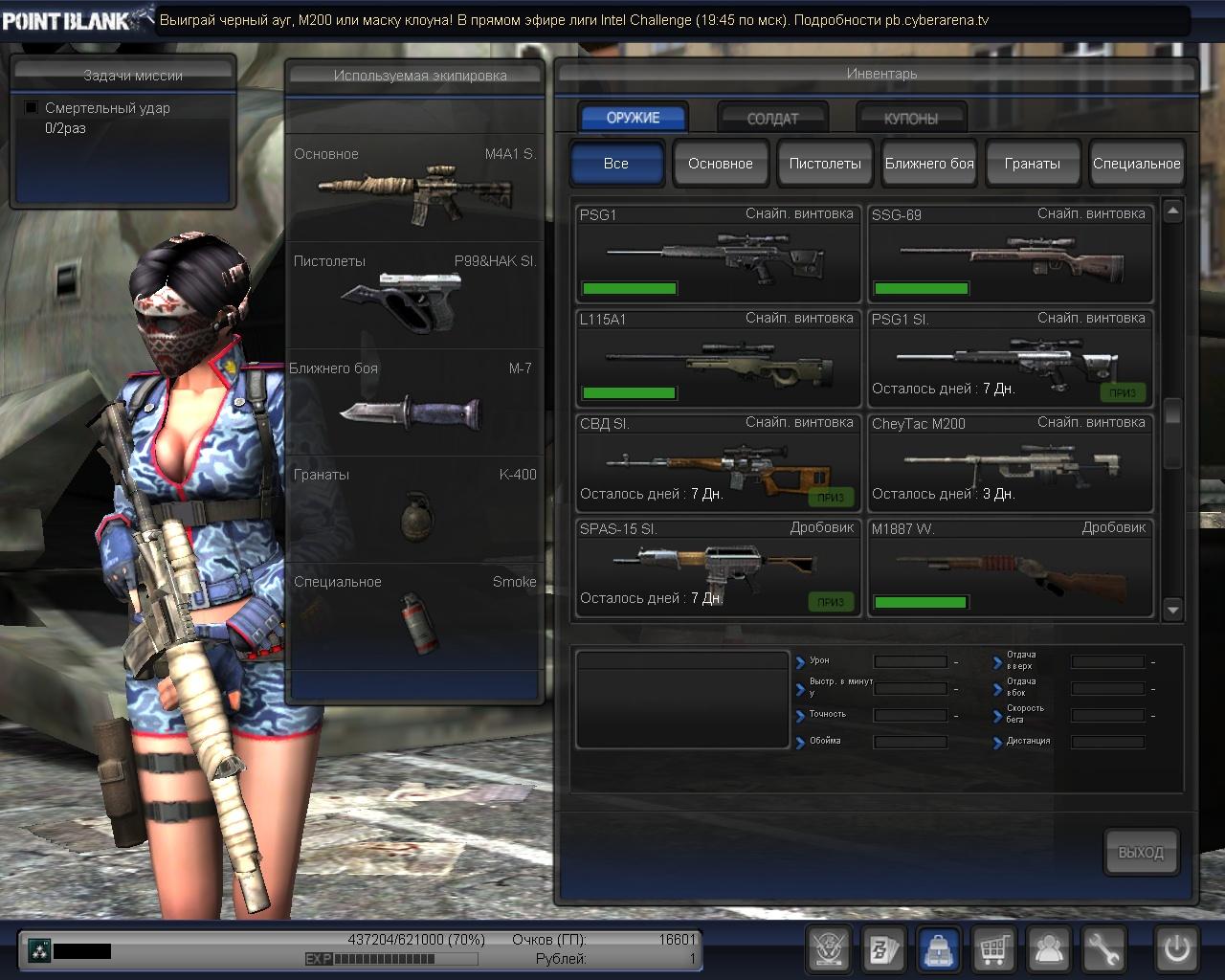Open the PB mission cards icon
Screen dimensions: 1225x980
882,949
